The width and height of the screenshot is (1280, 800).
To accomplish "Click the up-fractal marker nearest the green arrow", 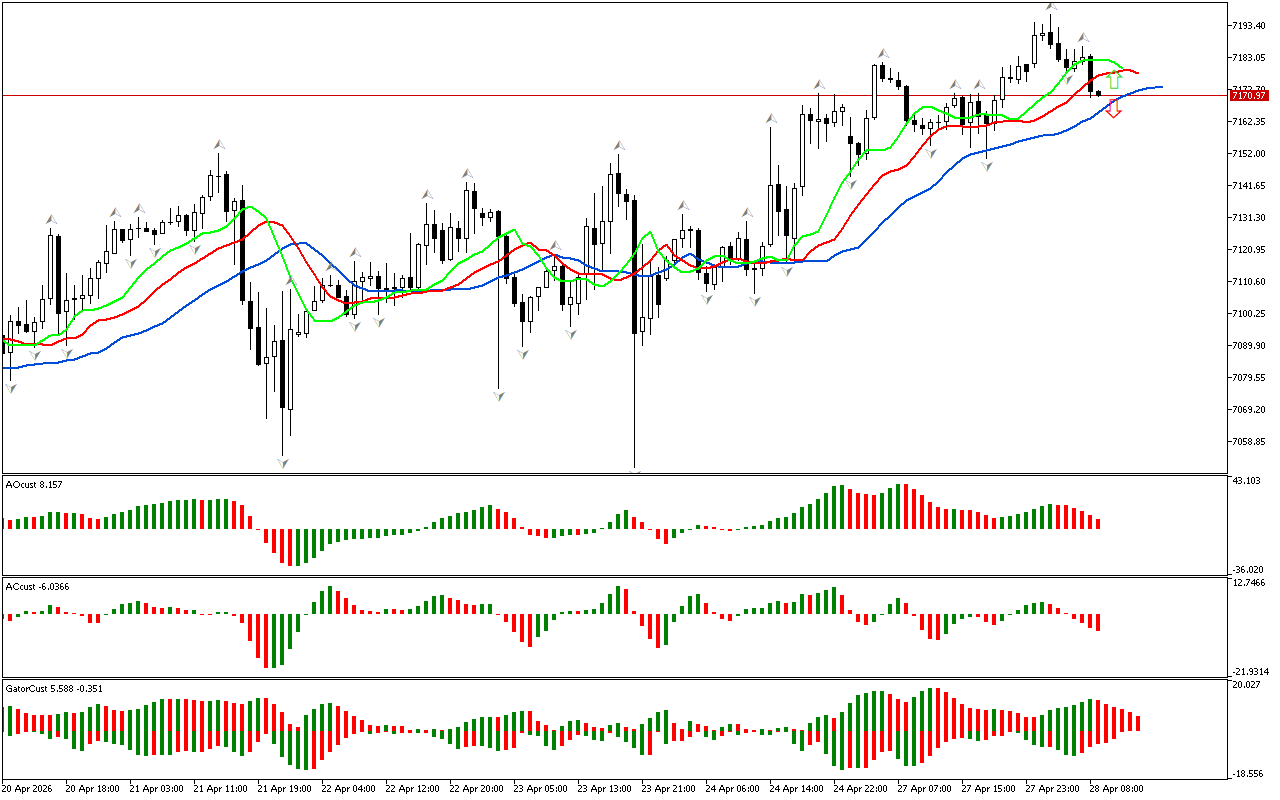I will click(x=1082, y=38).
